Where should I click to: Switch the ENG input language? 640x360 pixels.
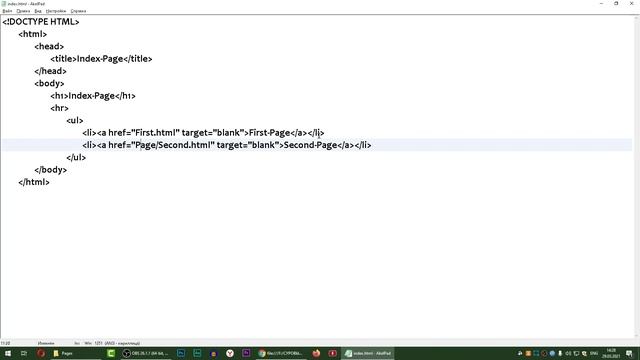(594, 353)
